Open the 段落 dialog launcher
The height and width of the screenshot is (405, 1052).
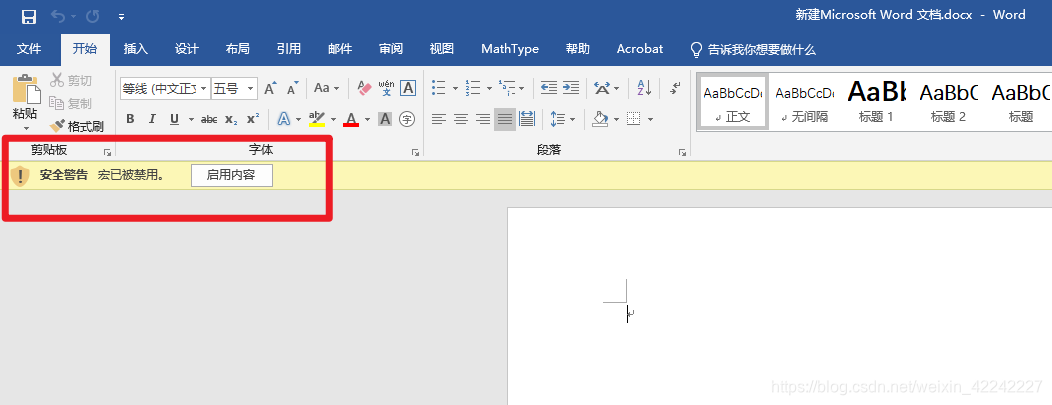click(x=682, y=153)
